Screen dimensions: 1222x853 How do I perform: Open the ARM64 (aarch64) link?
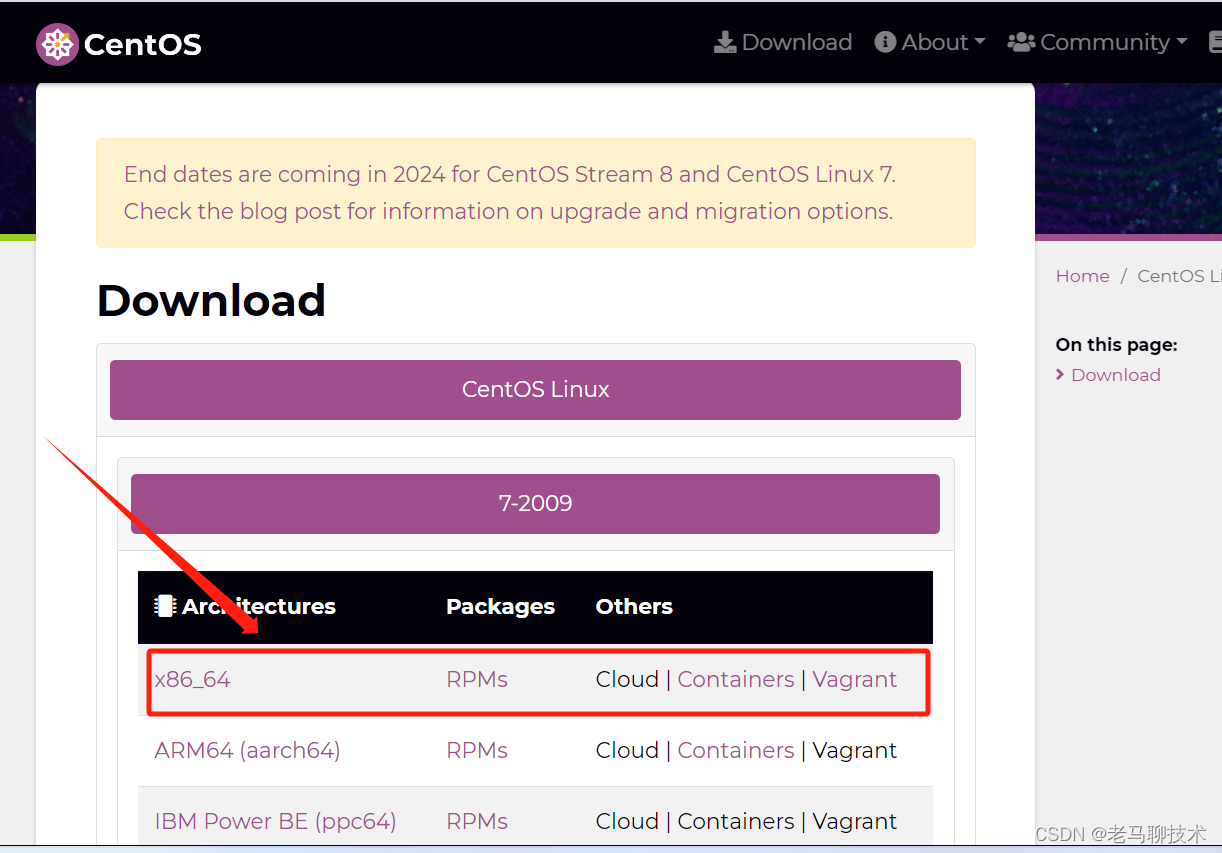click(247, 750)
